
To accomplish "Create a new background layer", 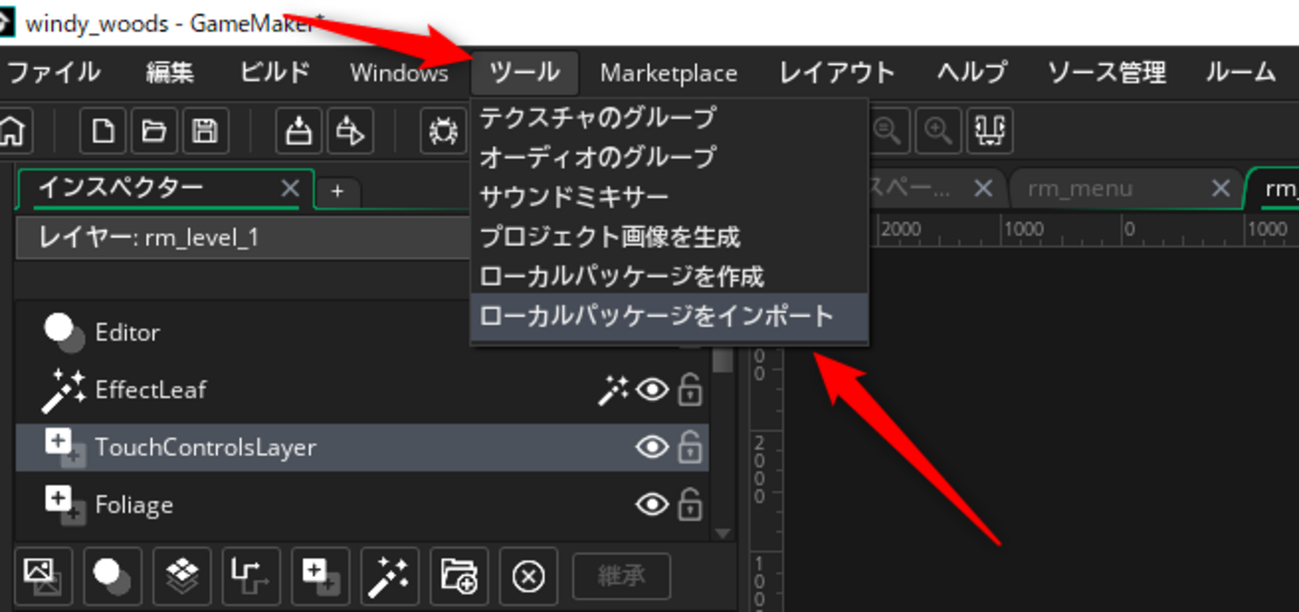I will 43,576.
